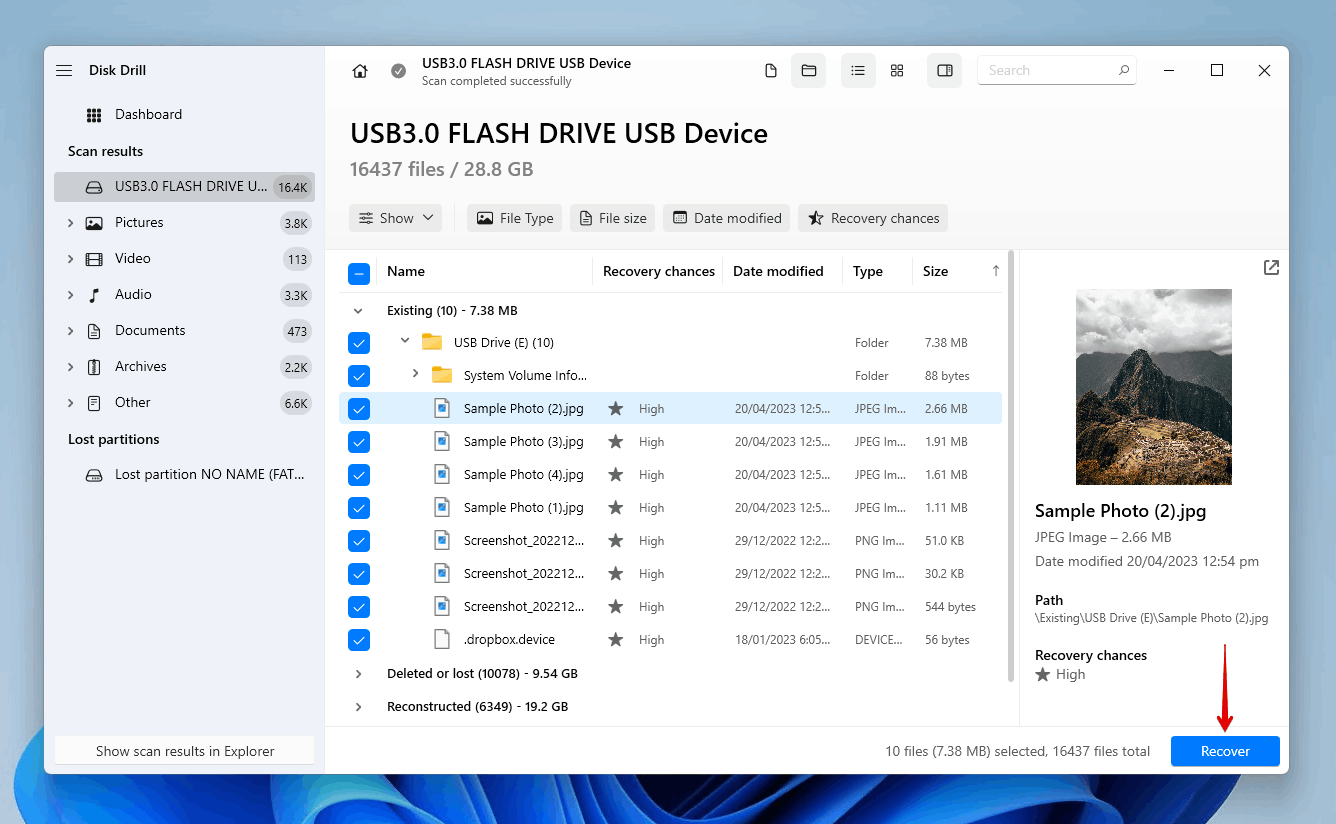
Task: Click the Lost partition drive icon
Action: click(x=94, y=475)
